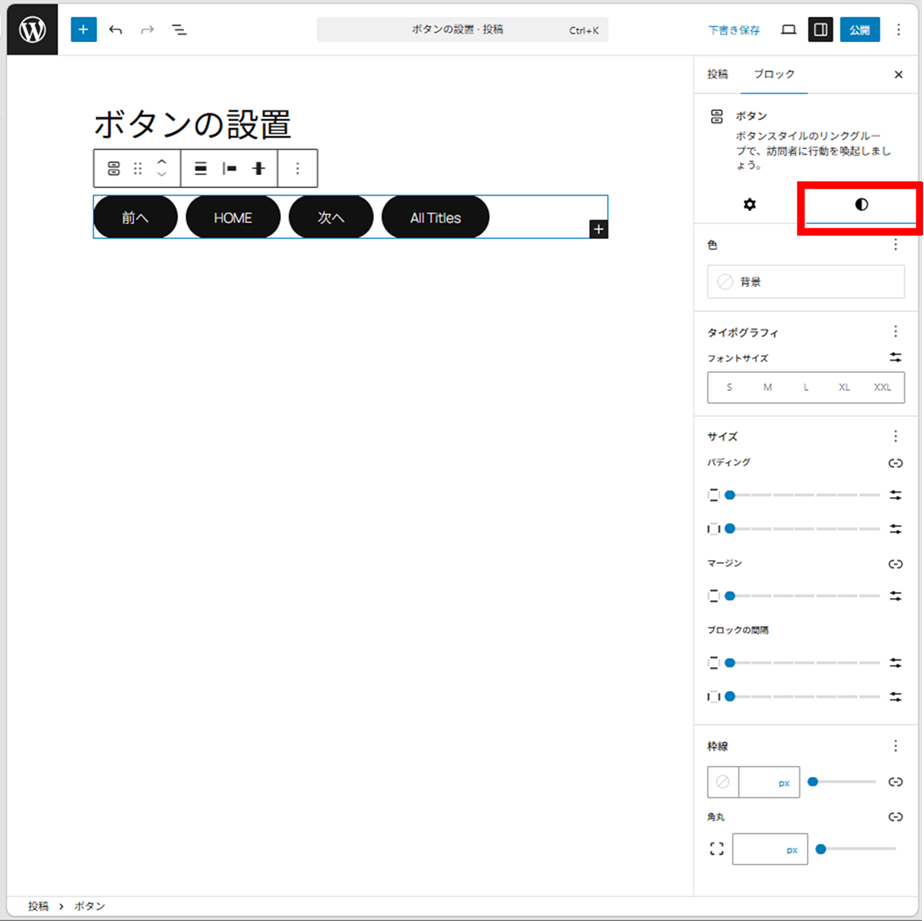
Task: Switch to the 投稿 tab
Action: click(x=718, y=74)
